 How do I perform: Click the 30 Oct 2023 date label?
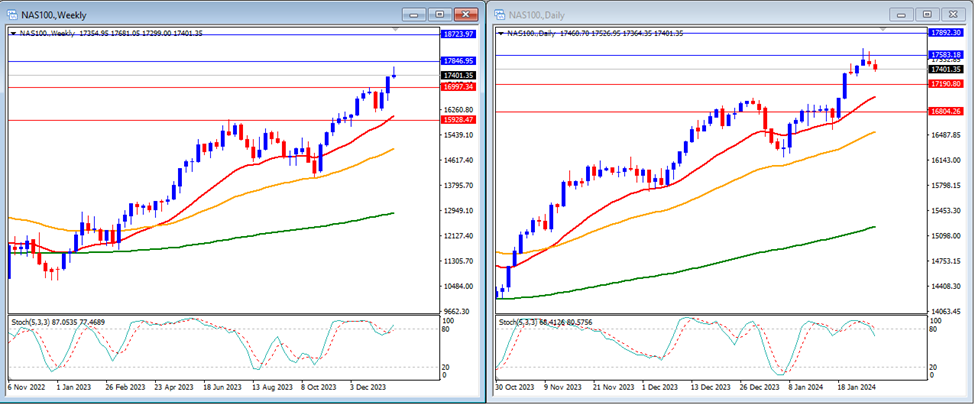pos(515,387)
